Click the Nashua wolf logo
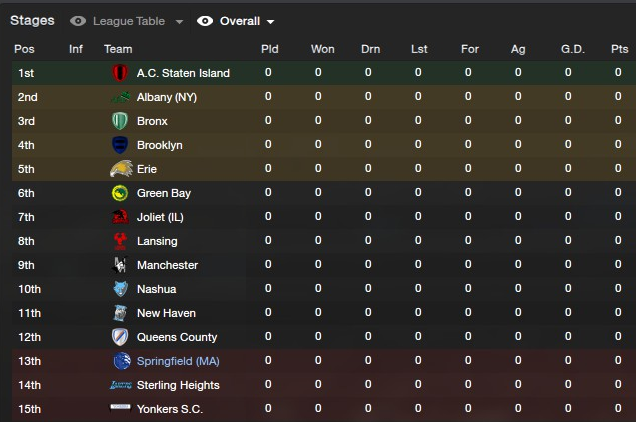 tap(120, 289)
